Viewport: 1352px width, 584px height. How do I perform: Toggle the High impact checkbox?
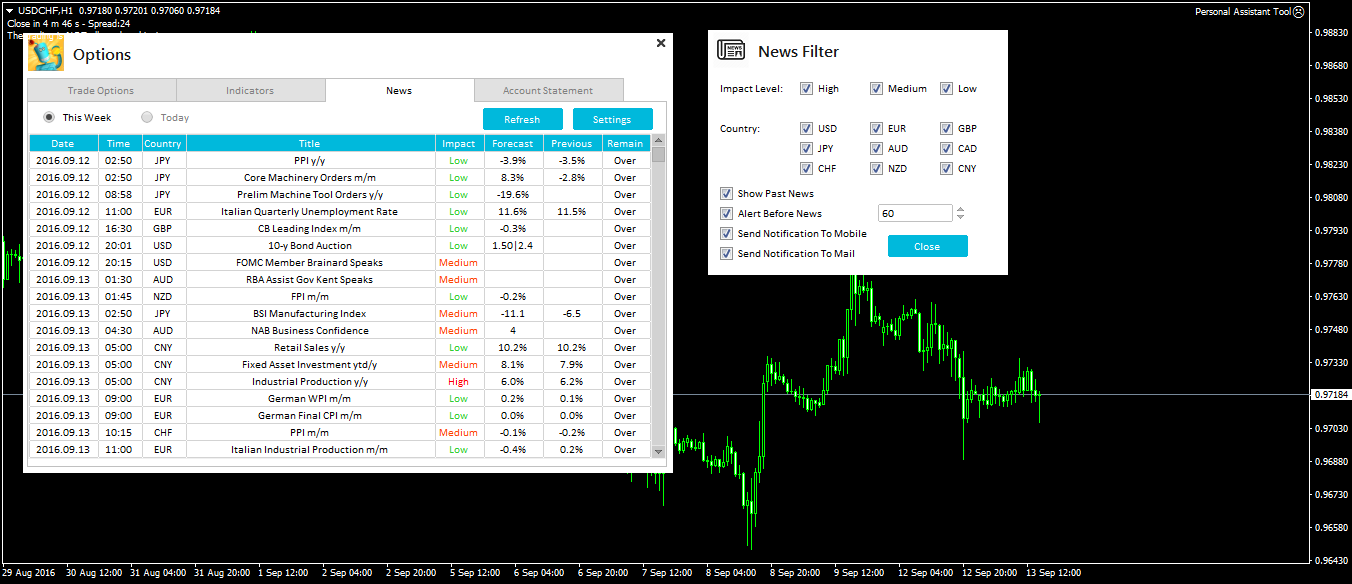click(806, 88)
